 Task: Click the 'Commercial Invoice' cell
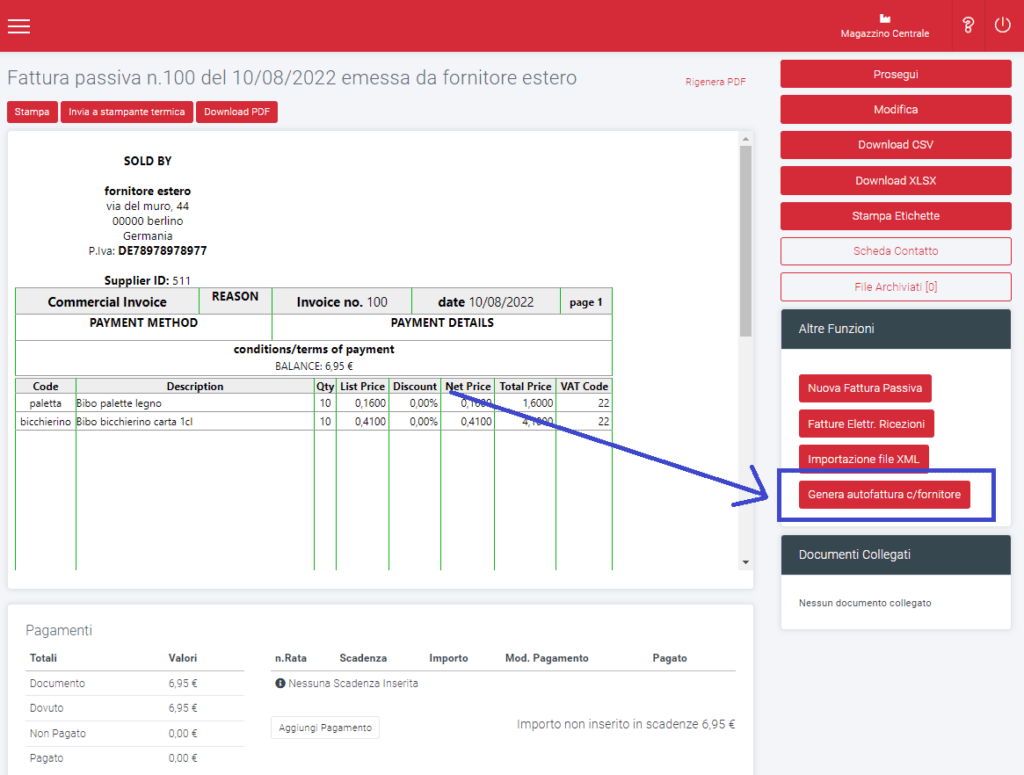[107, 302]
